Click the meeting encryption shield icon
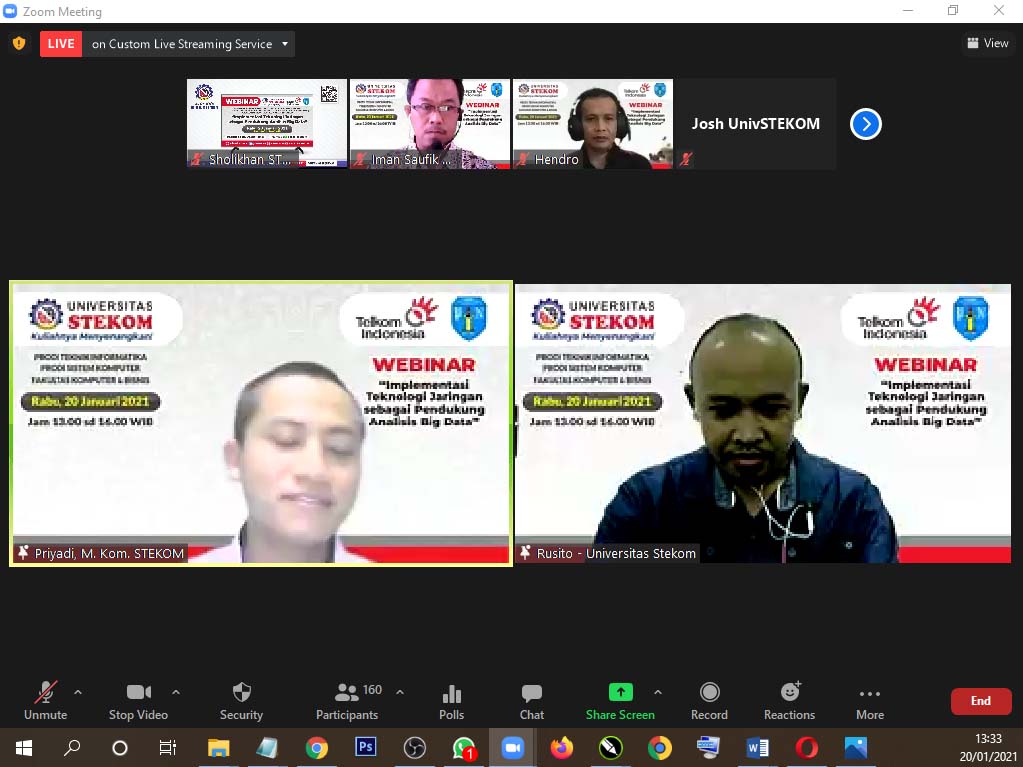This screenshot has height=767, width=1023. [x=19, y=44]
